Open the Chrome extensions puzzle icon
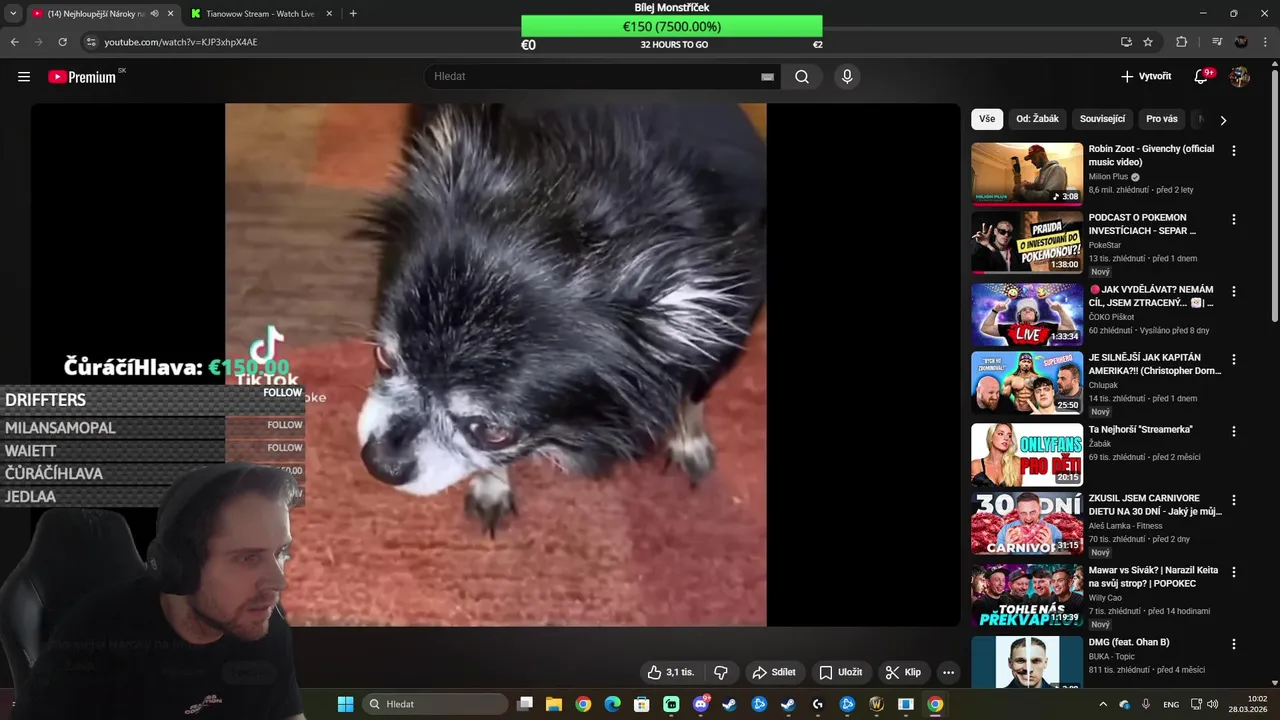1280x720 pixels. (1181, 42)
